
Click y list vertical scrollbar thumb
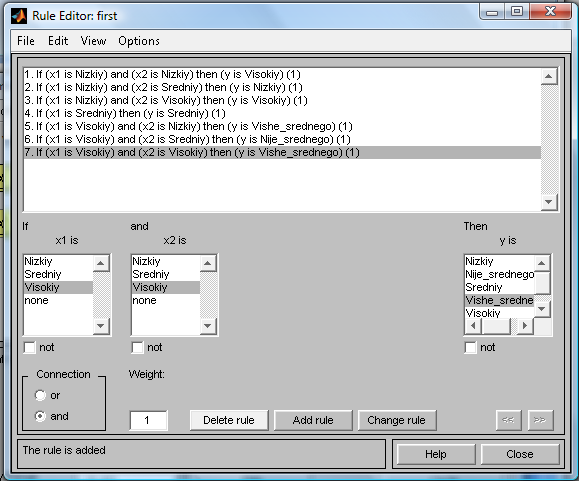542,283
